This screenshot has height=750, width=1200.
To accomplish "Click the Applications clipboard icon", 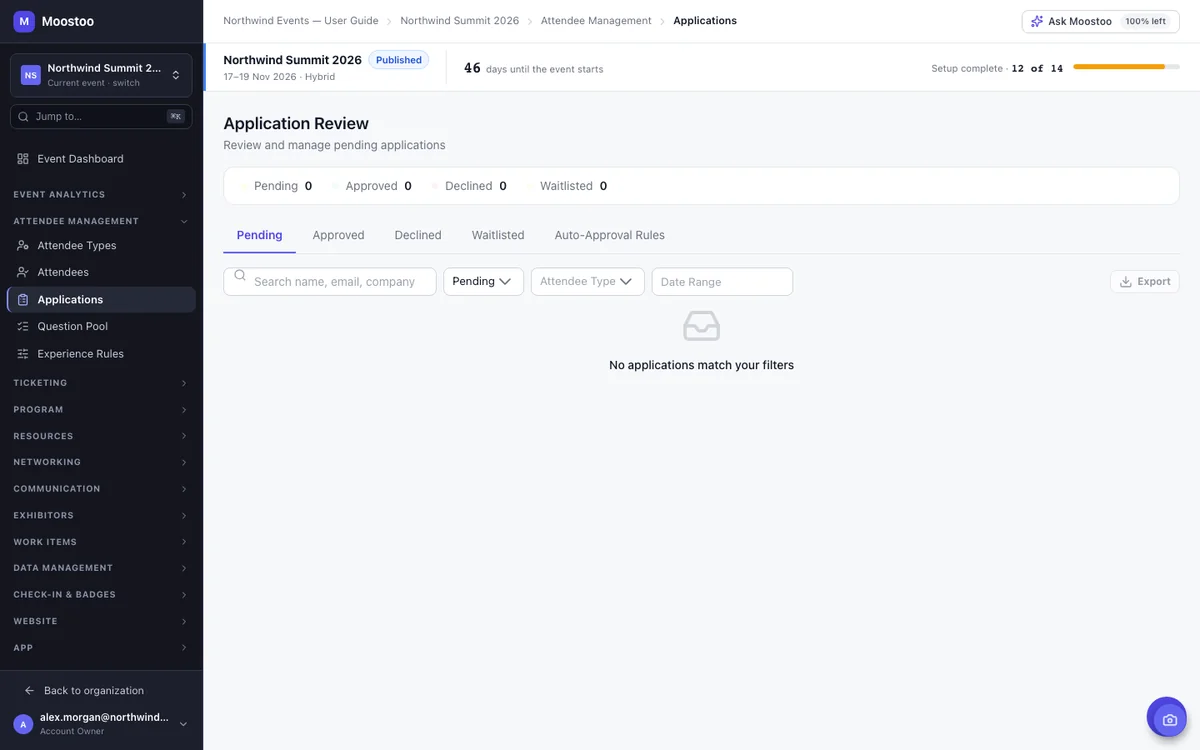I will click(23, 300).
